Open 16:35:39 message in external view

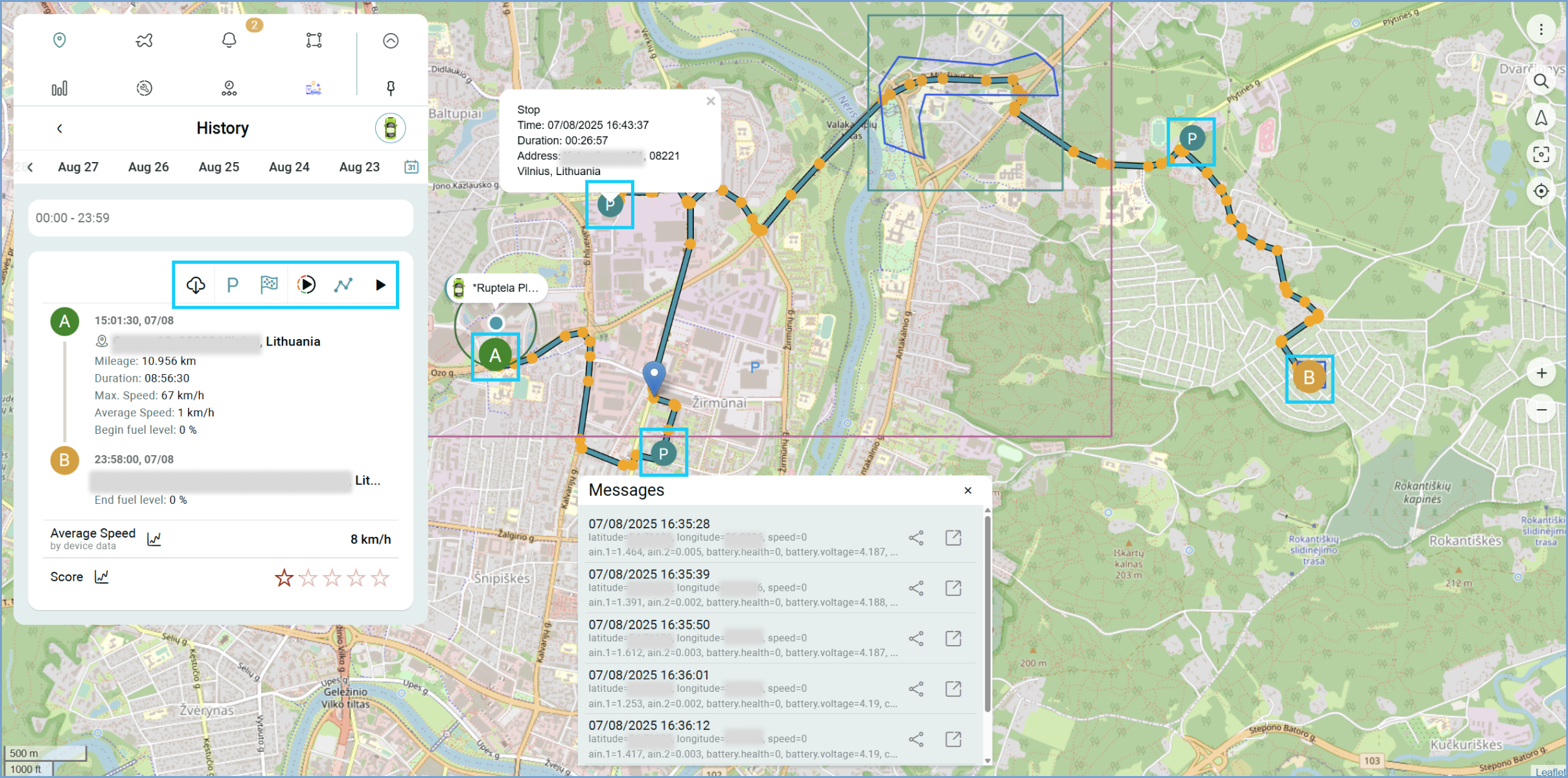(953, 588)
